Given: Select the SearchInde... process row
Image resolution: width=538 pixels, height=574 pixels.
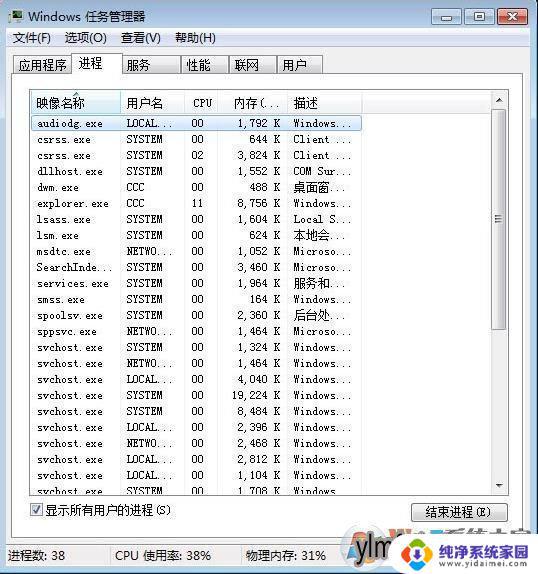Looking at the screenshot, I should (x=196, y=267).
